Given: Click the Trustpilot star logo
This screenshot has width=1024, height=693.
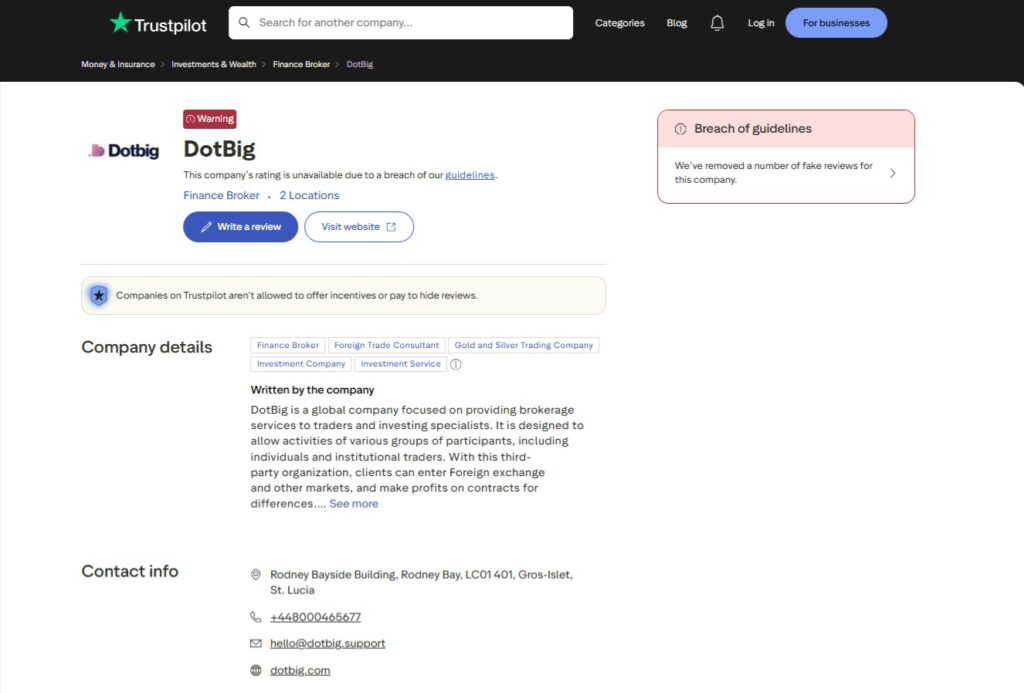Looking at the screenshot, I should coord(120,22).
